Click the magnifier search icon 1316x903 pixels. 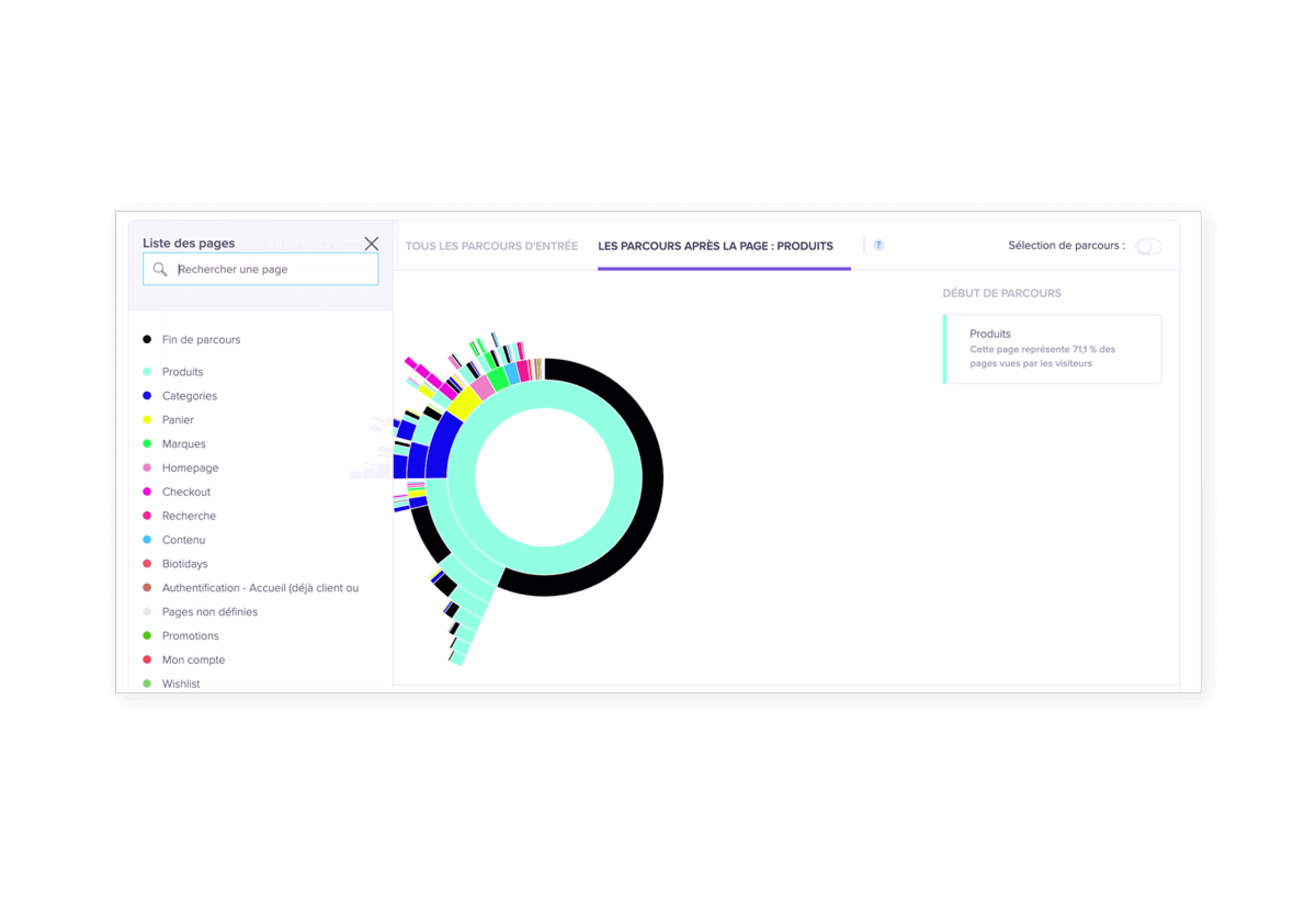click(160, 269)
